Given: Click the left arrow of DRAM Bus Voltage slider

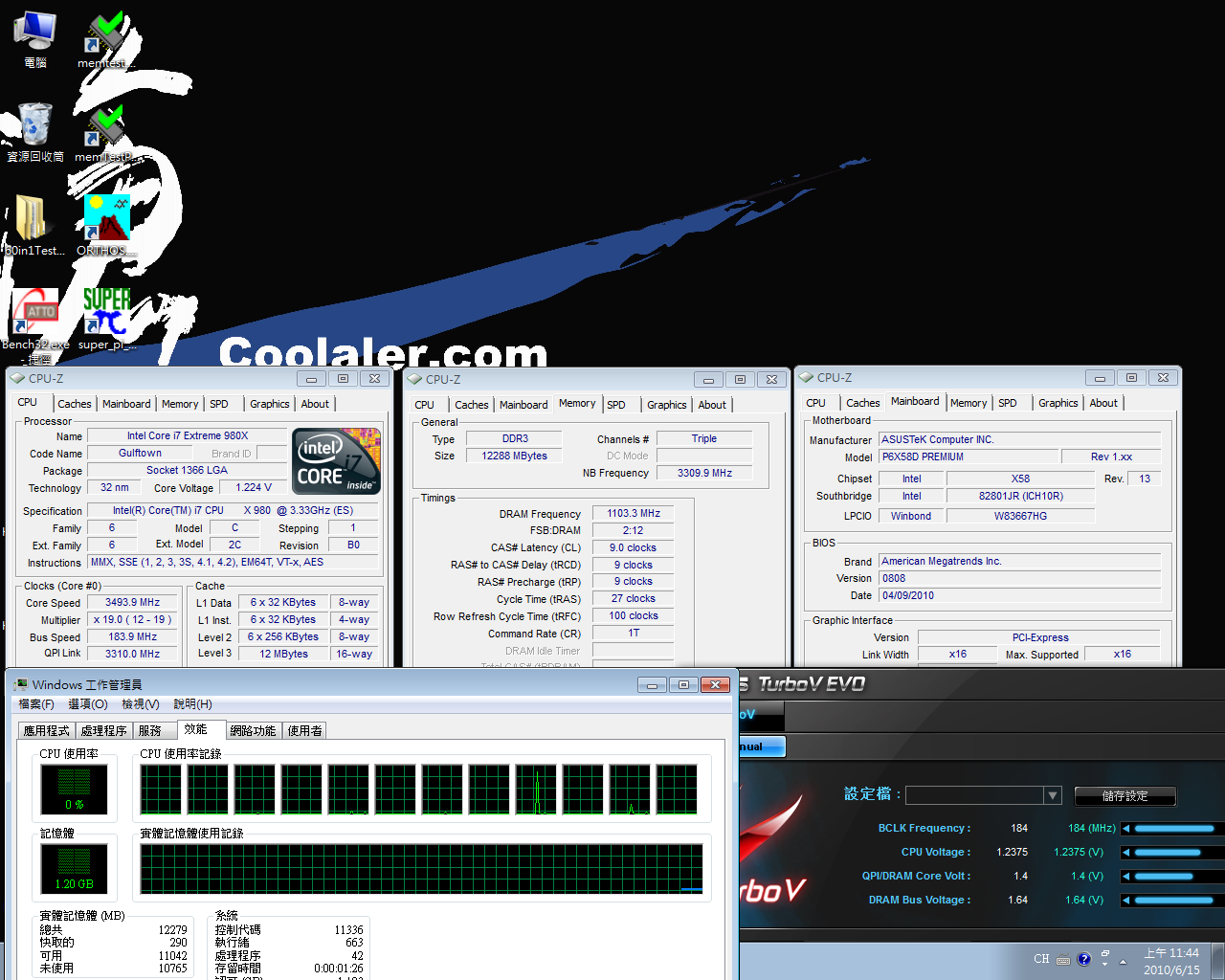Looking at the screenshot, I should point(1126,900).
